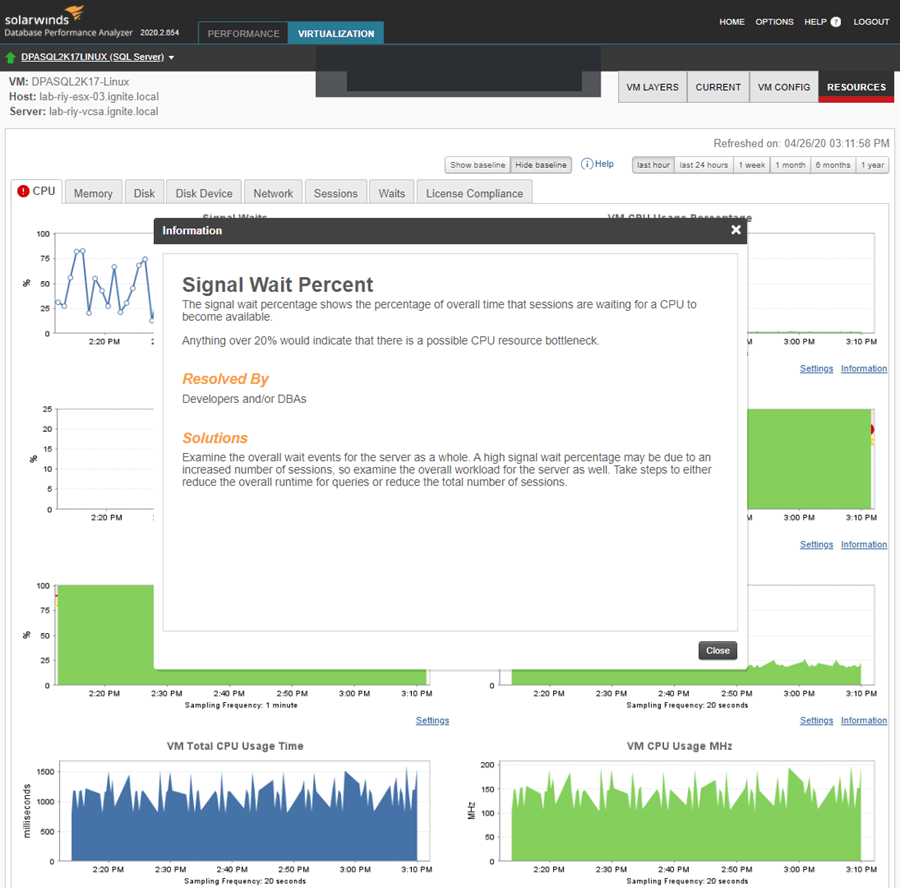Click LOGOUT

click(871, 22)
